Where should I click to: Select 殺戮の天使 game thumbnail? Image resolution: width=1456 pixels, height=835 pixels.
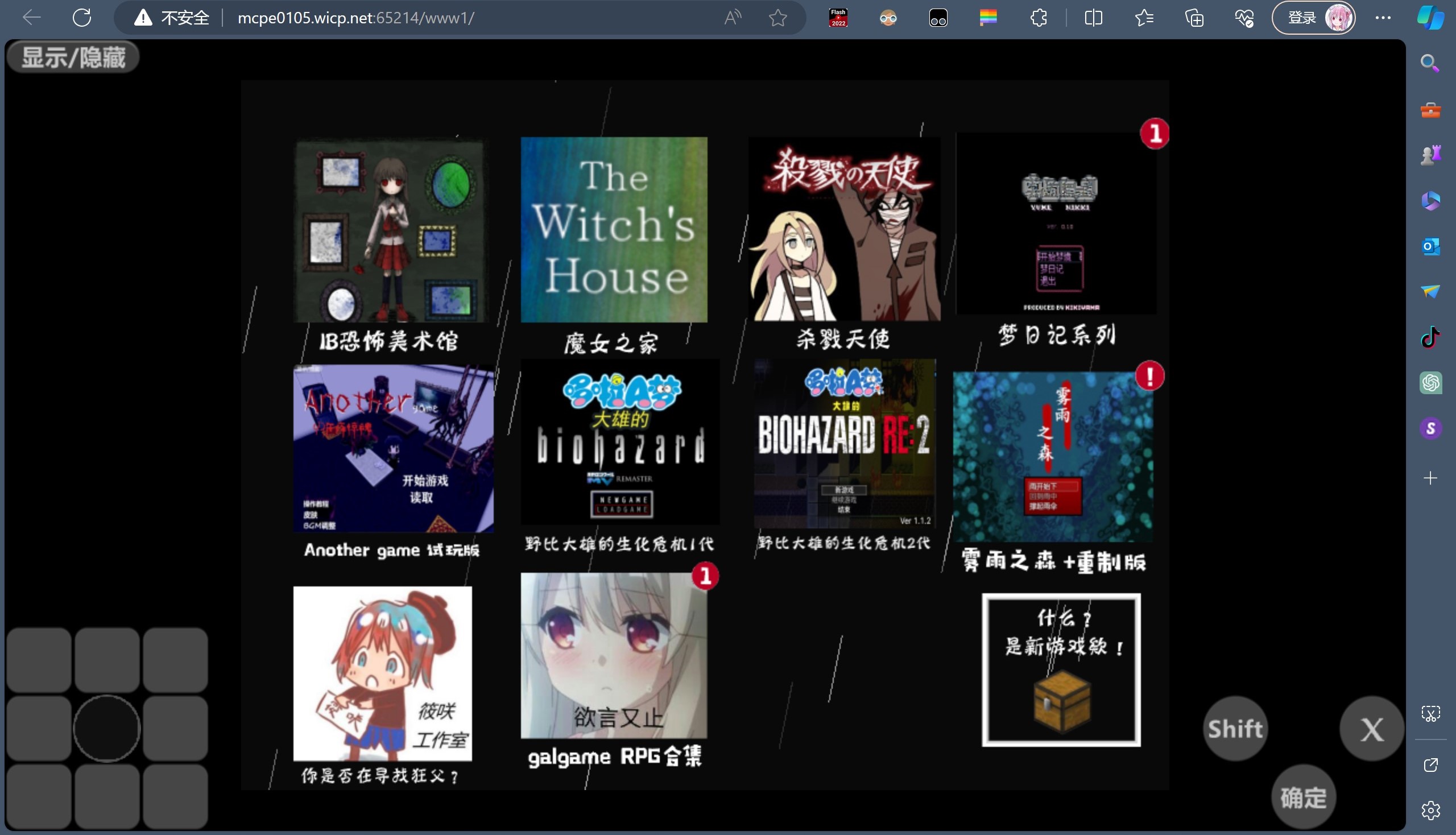point(844,229)
